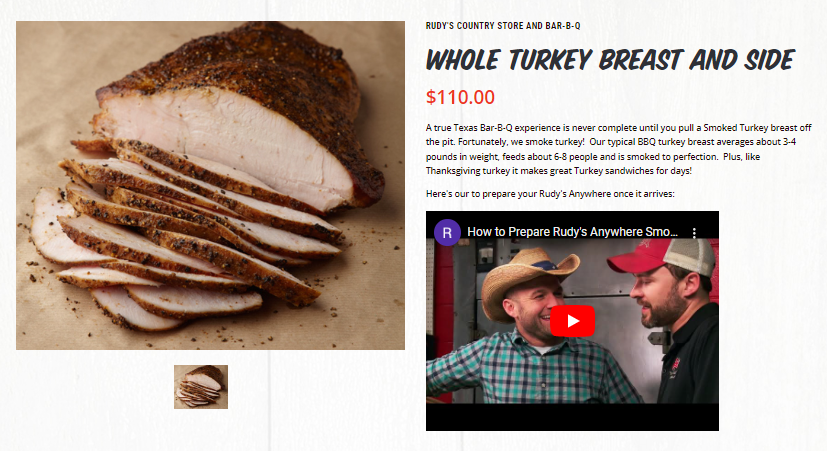The height and width of the screenshot is (451, 827).
Task: Click the line mentioning Thanksgiving turkey sandwiches
Action: pyautogui.click(x=559, y=171)
